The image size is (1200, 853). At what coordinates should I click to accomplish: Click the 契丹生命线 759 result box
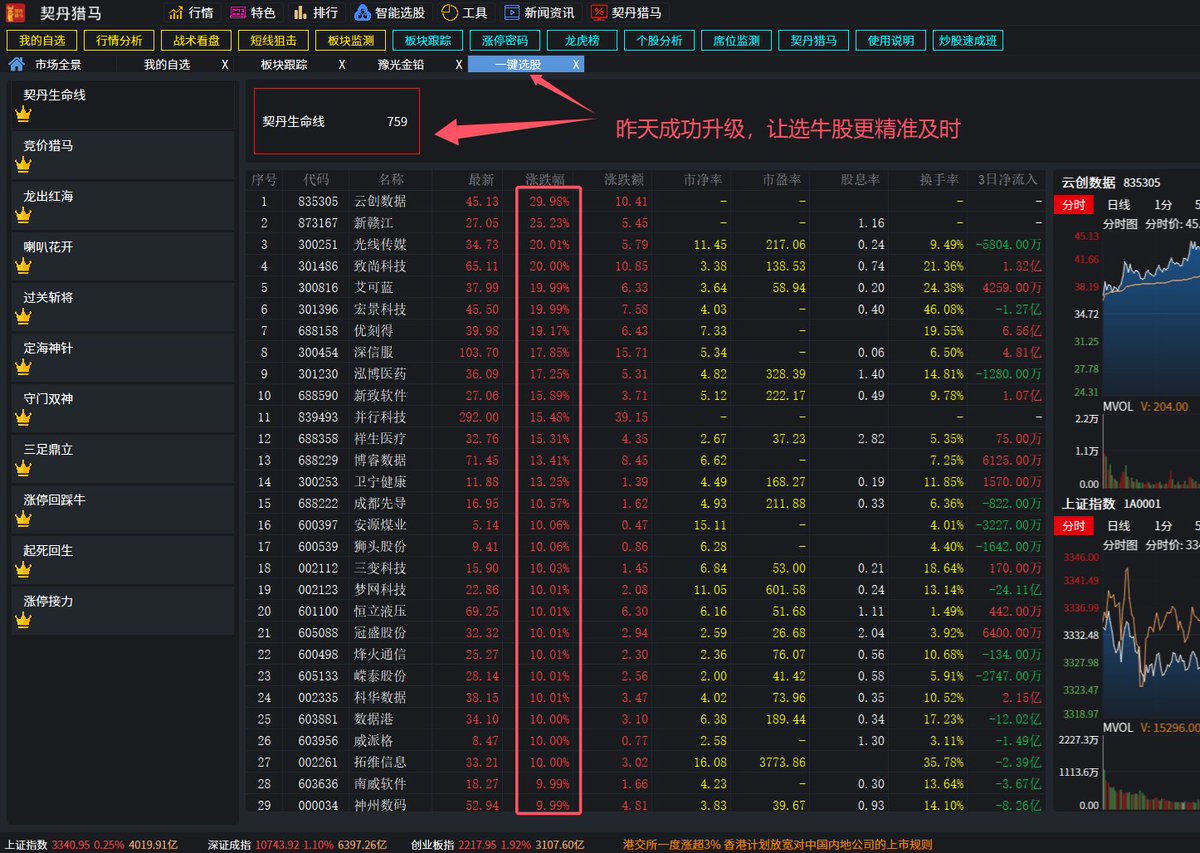click(x=337, y=121)
